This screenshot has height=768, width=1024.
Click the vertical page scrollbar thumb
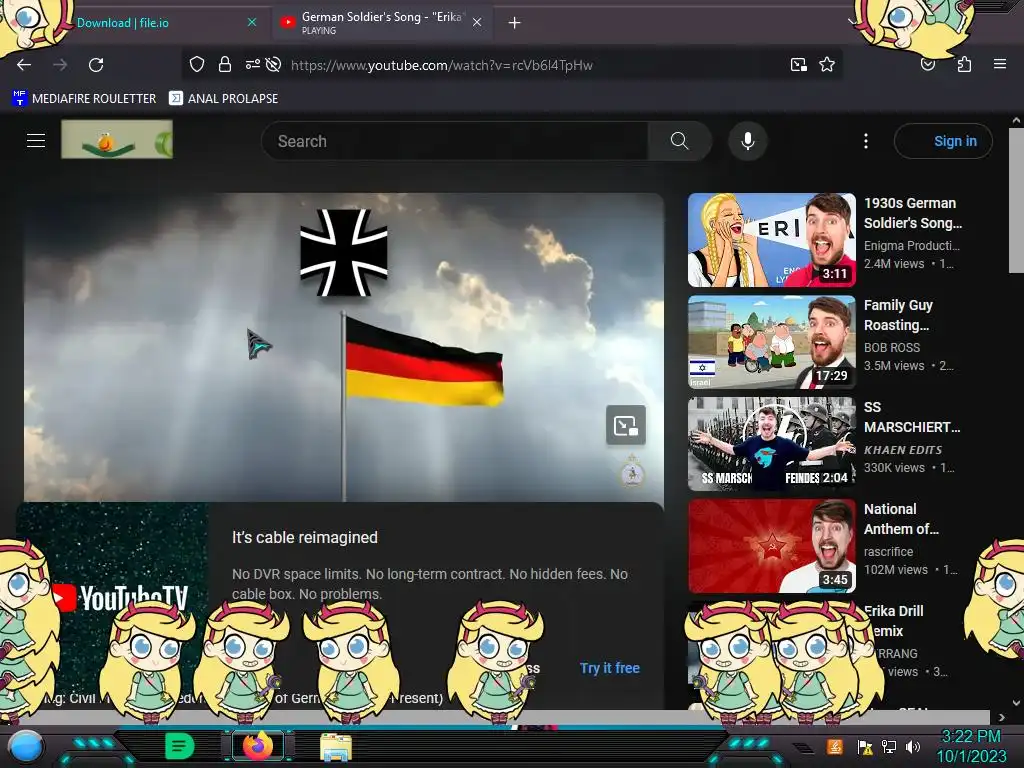[1016, 200]
